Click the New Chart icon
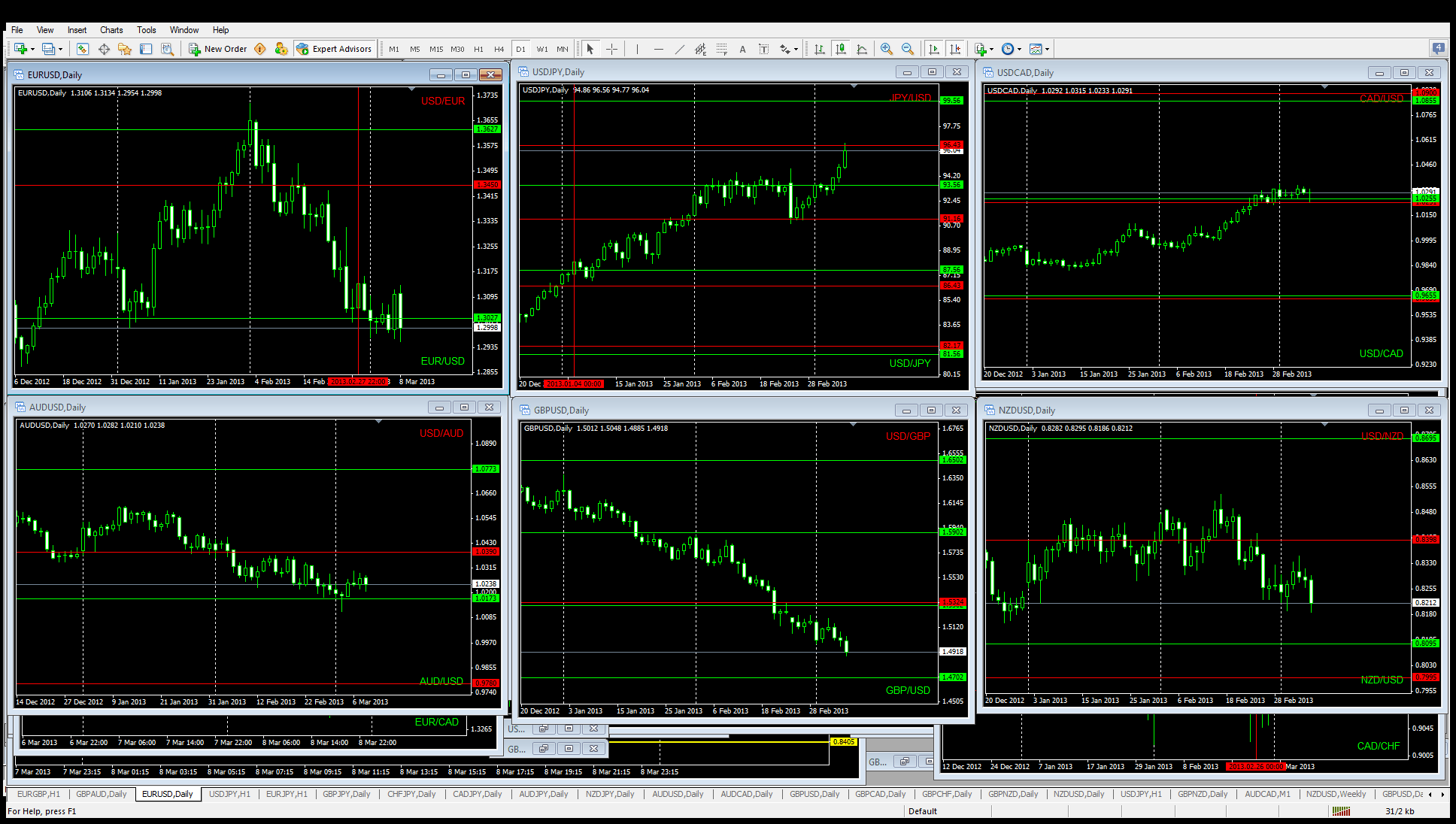 [x=20, y=49]
